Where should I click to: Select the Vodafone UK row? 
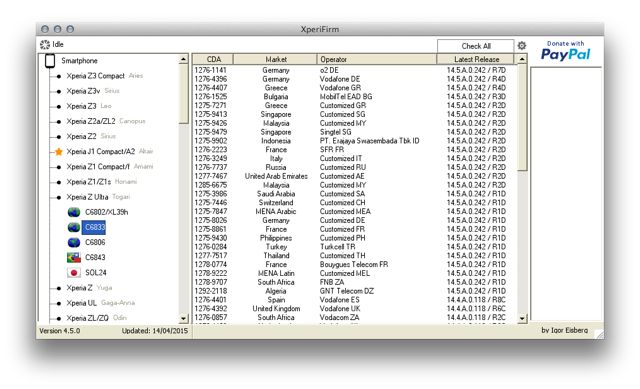tap(354, 309)
